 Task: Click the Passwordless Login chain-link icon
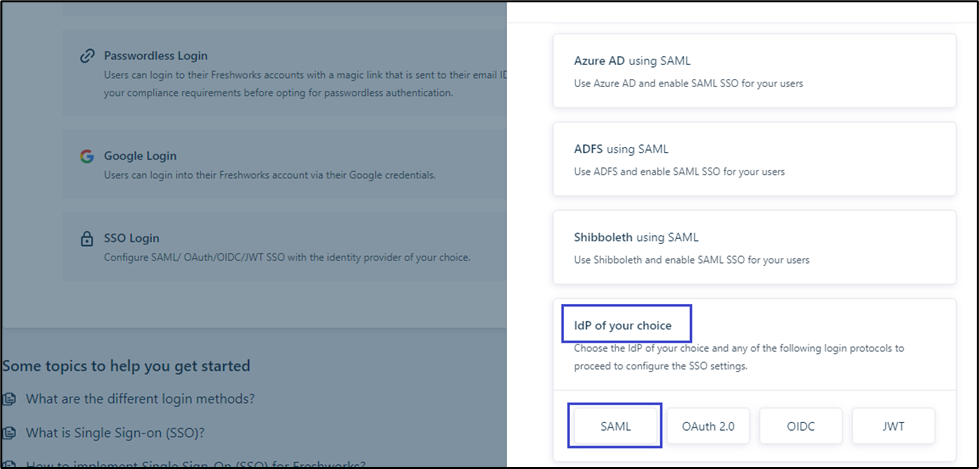click(x=87, y=56)
